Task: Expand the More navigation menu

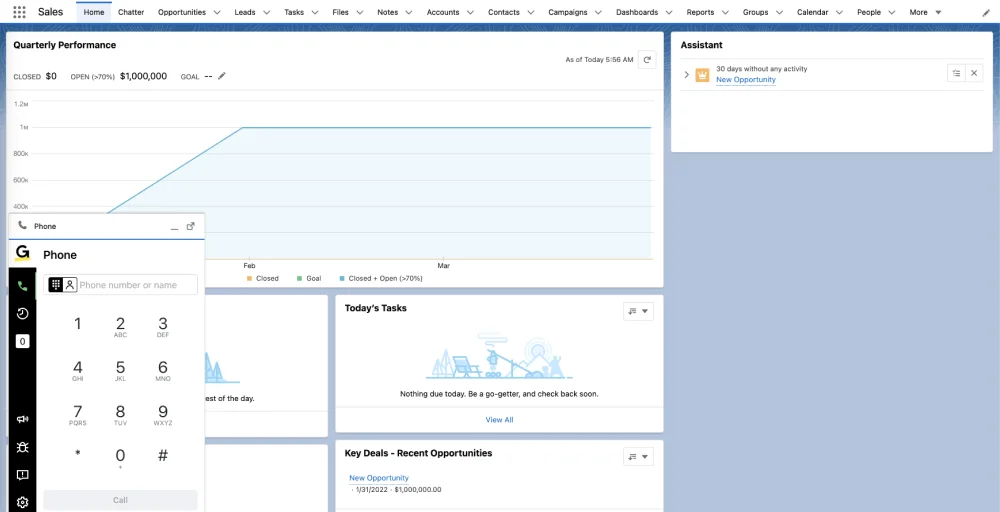Action: tap(925, 12)
